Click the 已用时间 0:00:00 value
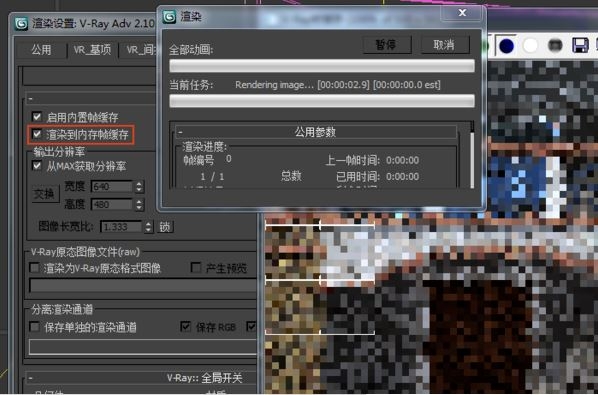598x395 pixels. click(x=402, y=177)
